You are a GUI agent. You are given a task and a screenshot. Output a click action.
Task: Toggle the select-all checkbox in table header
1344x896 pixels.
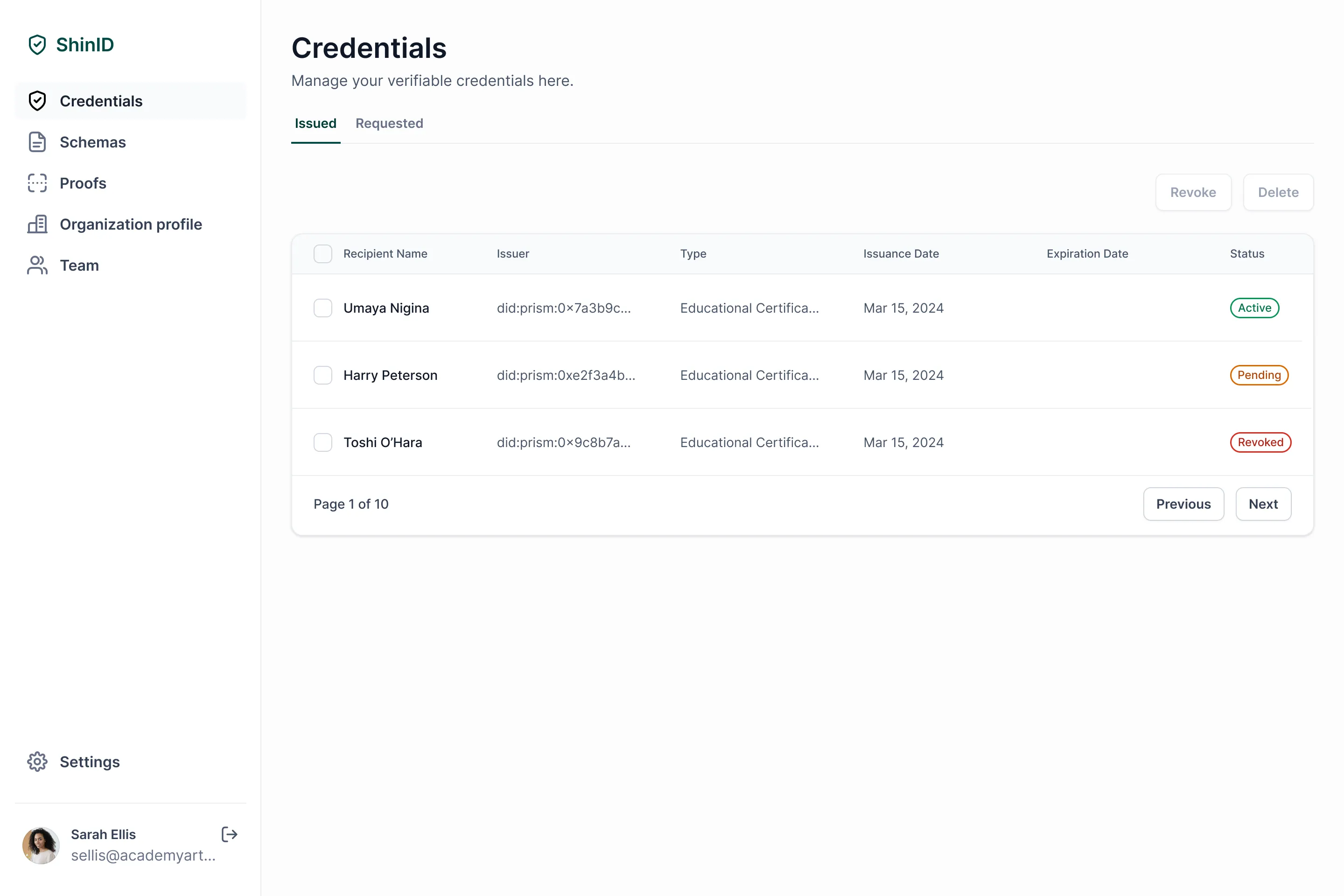click(323, 253)
